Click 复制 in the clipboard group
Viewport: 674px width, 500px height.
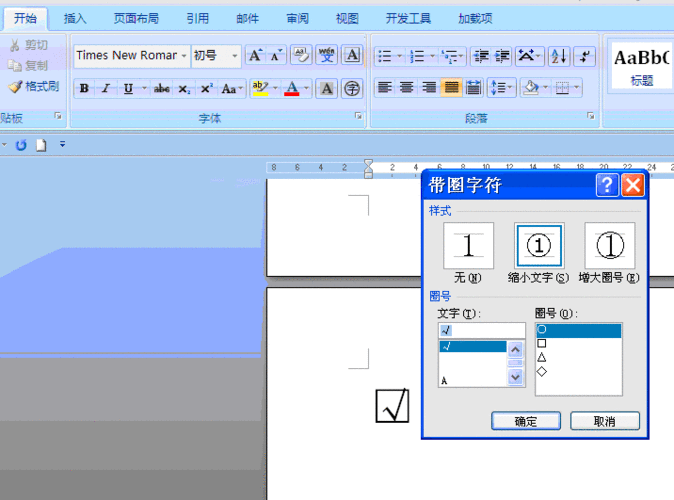click(x=28, y=65)
